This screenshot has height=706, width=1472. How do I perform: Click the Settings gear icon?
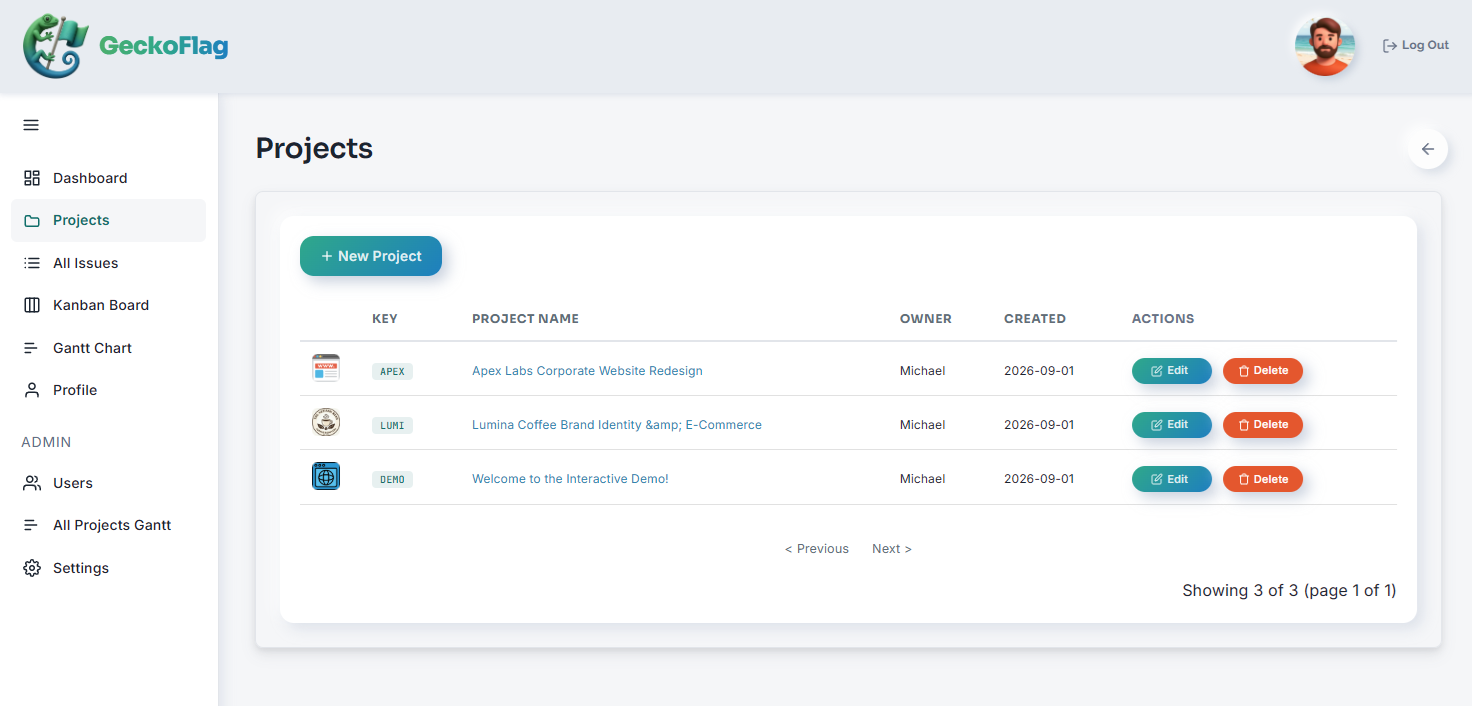[x=32, y=568]
